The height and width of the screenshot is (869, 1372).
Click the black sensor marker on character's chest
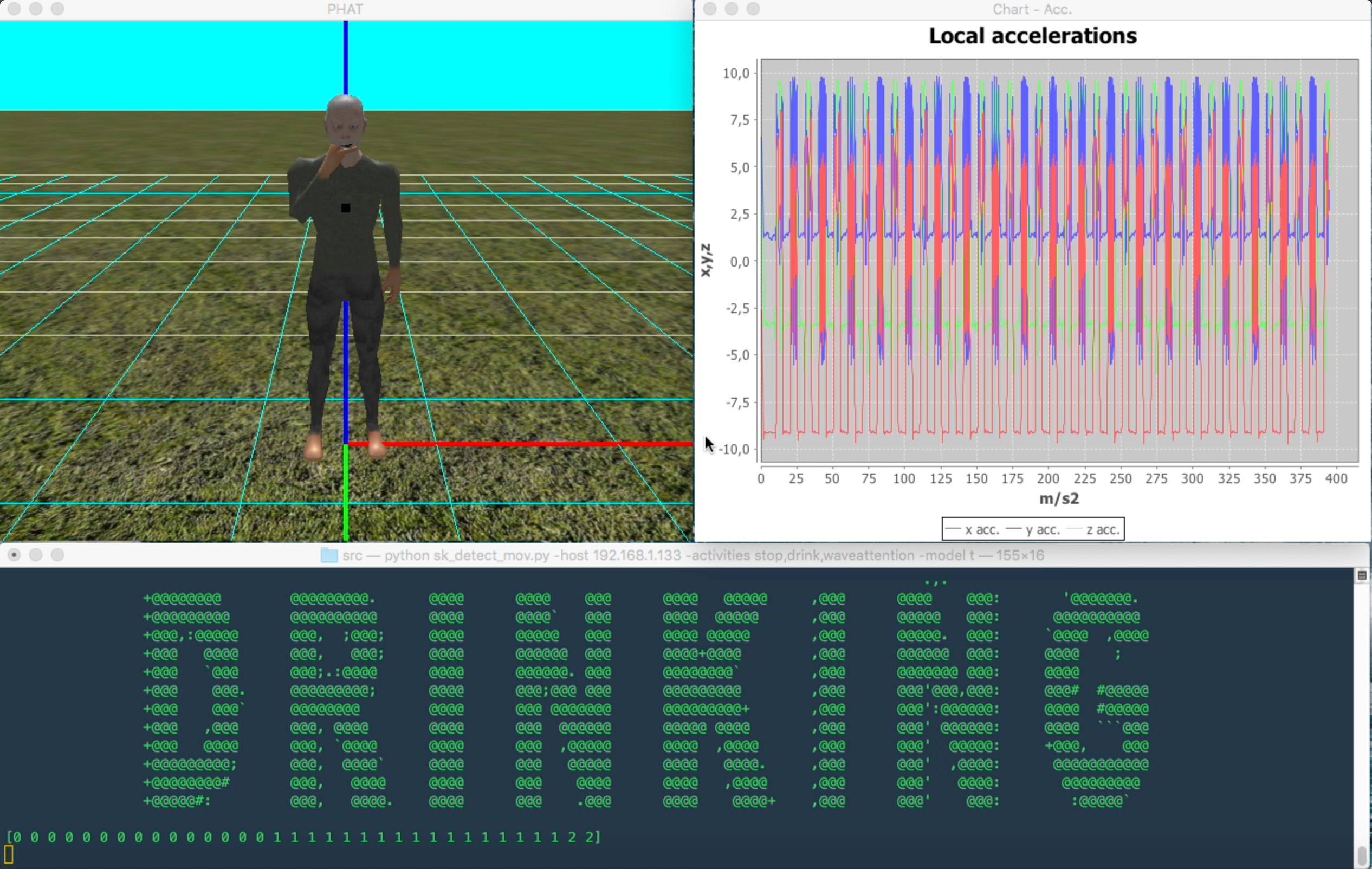tap(345, 208)
